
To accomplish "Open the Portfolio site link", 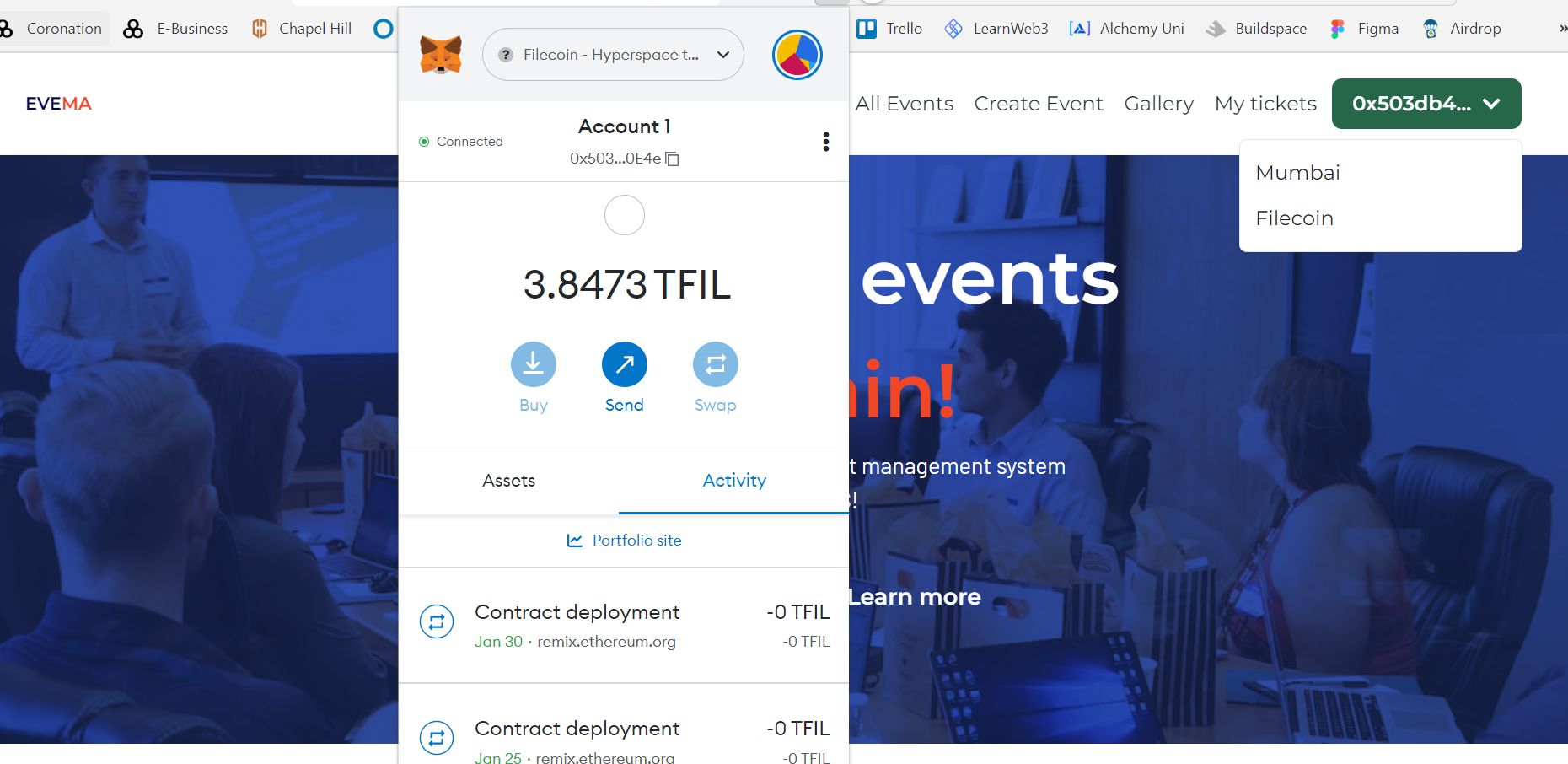I will point(625,541).
